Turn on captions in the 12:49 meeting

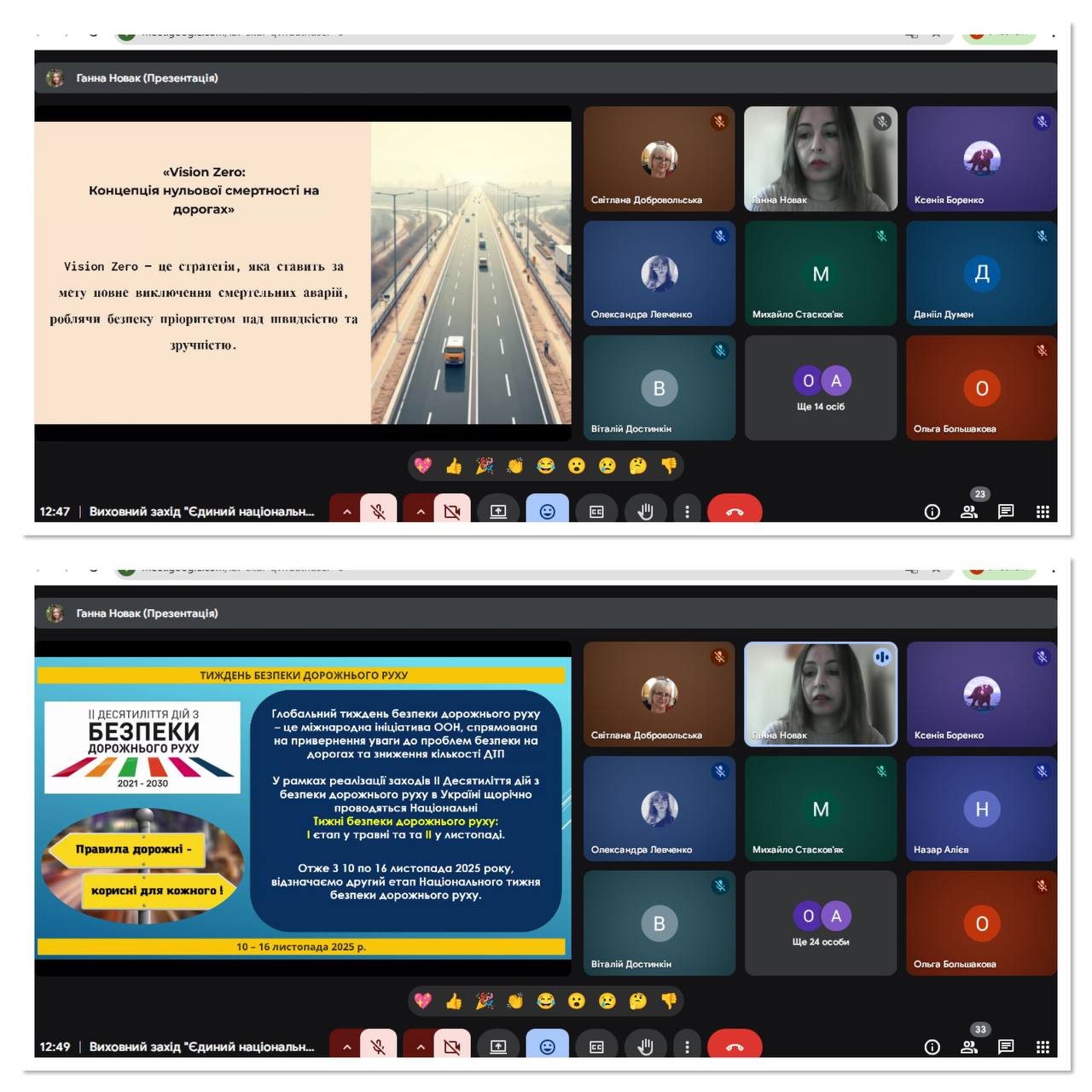tap(596, 1046)
